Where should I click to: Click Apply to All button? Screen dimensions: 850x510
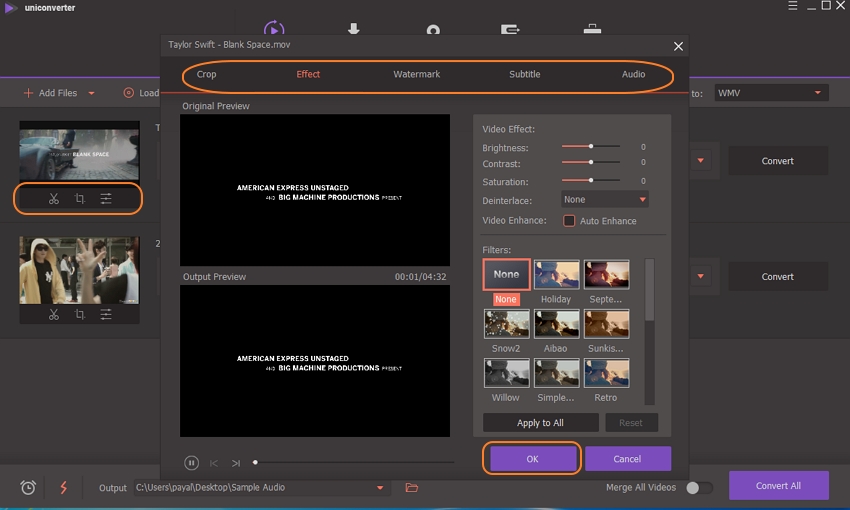540,423
